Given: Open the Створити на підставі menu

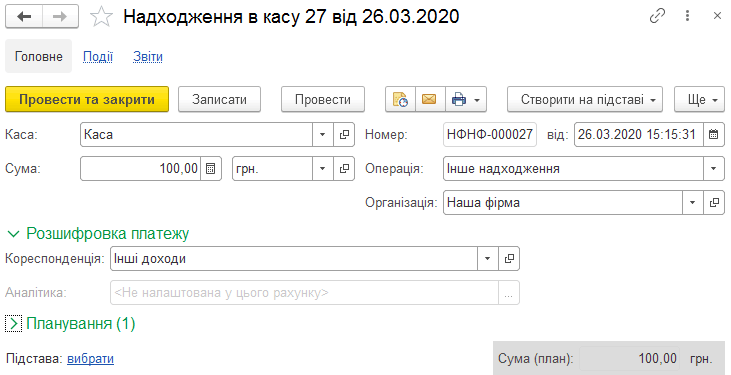Looking at the screenshot, I should click(x=585, y=99).
